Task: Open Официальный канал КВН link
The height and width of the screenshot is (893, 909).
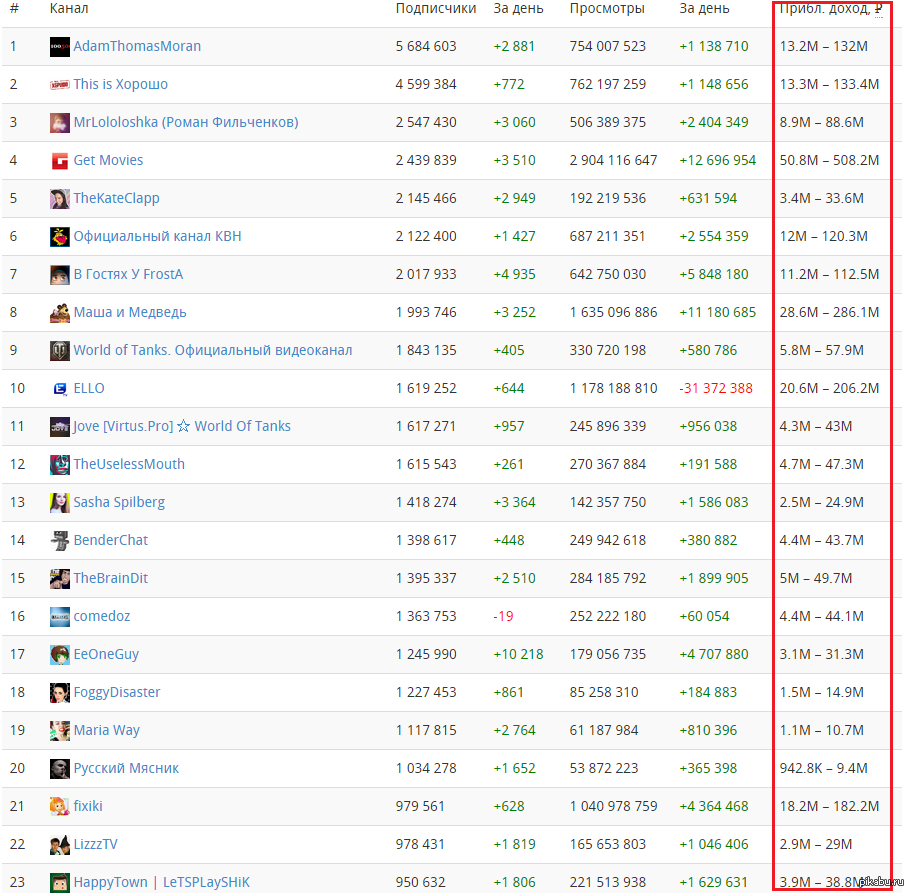Action: 157,237
